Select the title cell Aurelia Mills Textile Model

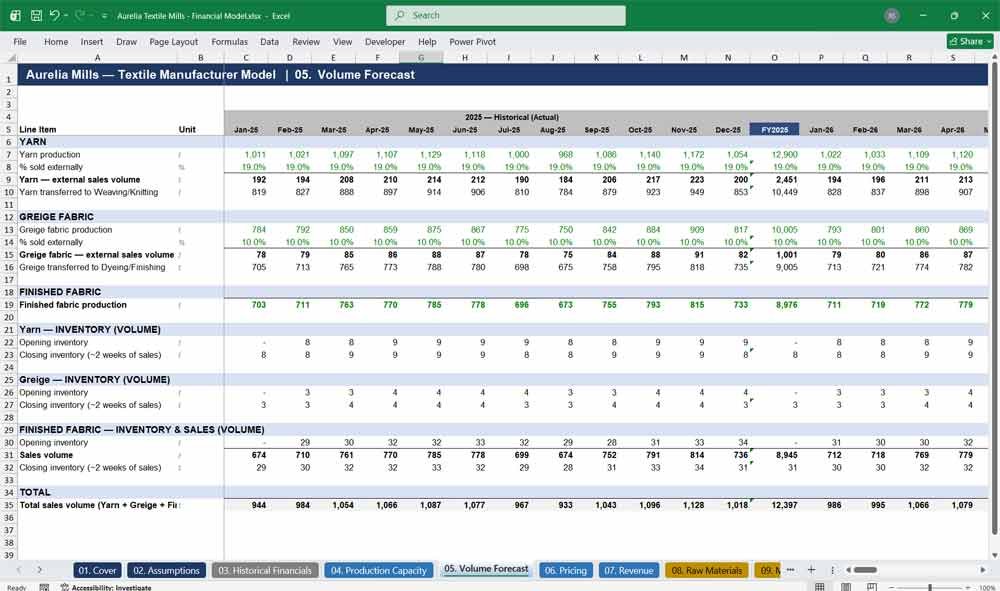coord(220,75)
